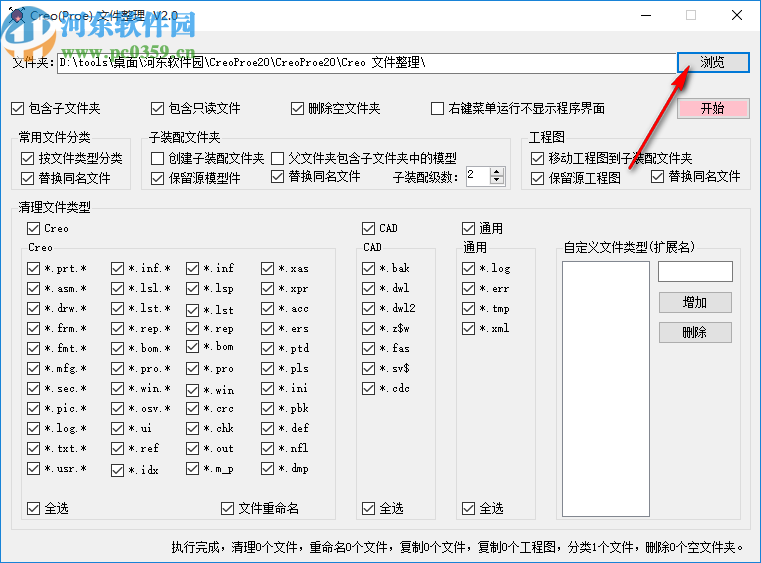Uncheck *.dmp file type
This screenshot has width=761, height=563.
click(267, 468)
